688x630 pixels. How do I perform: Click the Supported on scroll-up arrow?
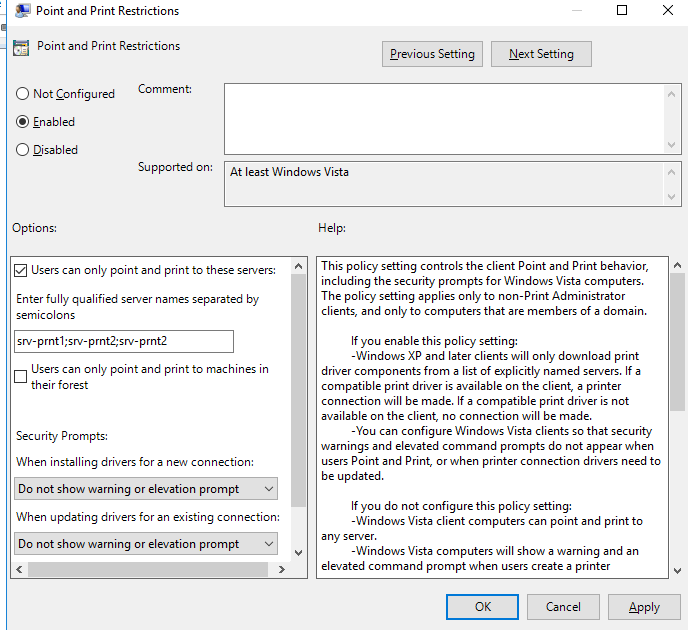671,172
